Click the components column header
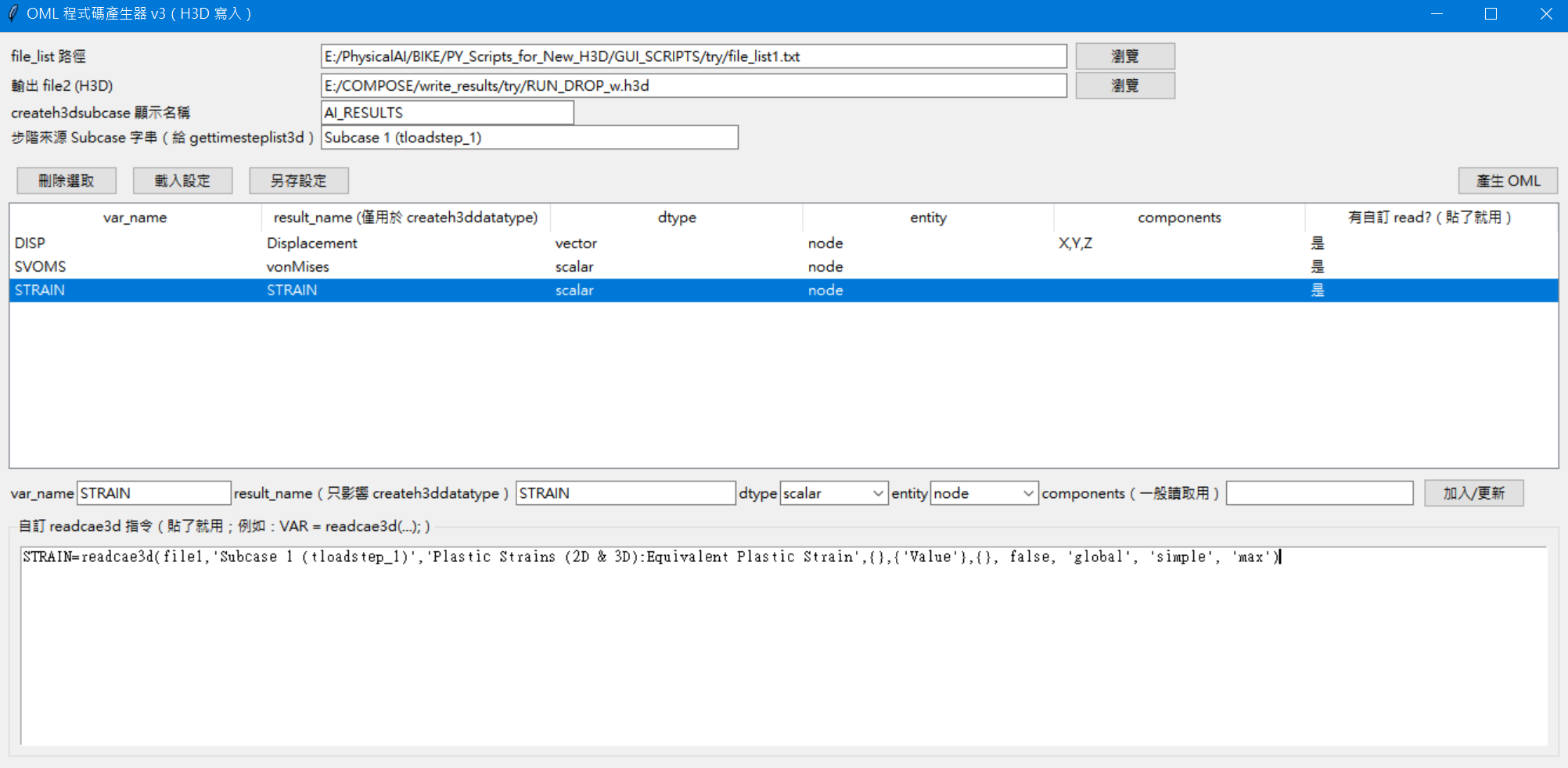 click(1178, 218)
